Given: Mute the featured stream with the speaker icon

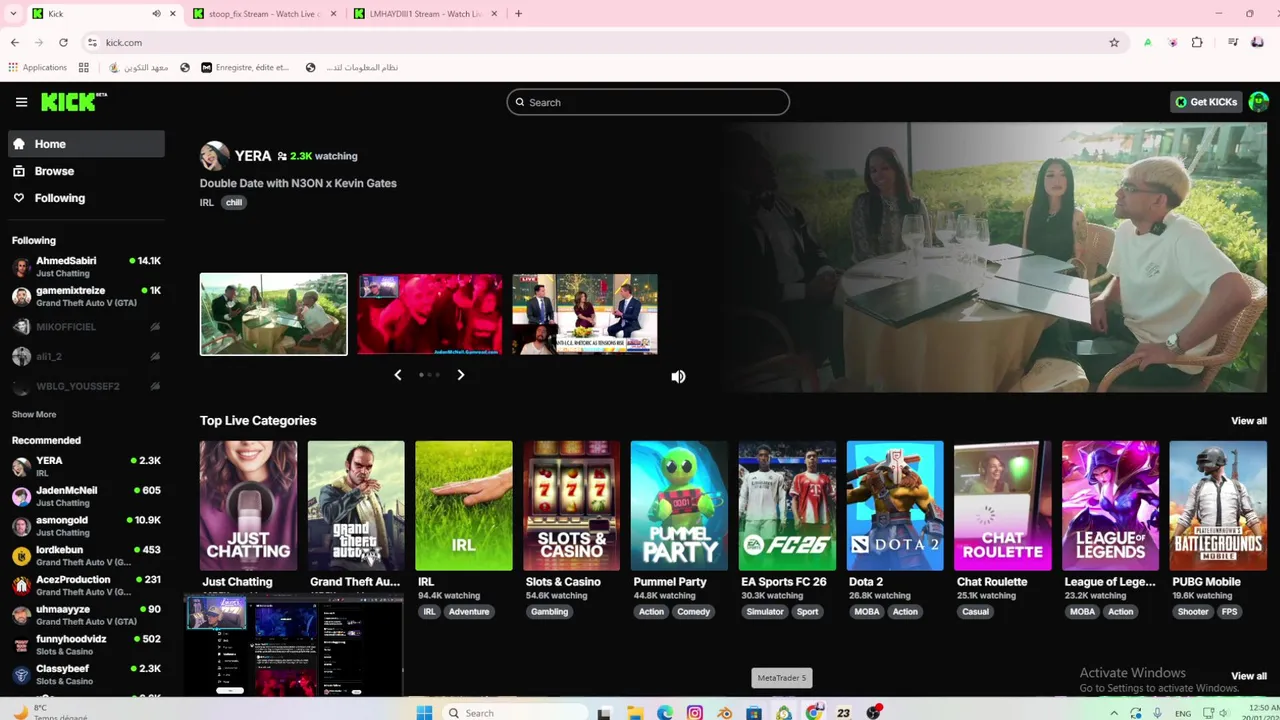Looking at the screenshot, I should pos(678,377).
